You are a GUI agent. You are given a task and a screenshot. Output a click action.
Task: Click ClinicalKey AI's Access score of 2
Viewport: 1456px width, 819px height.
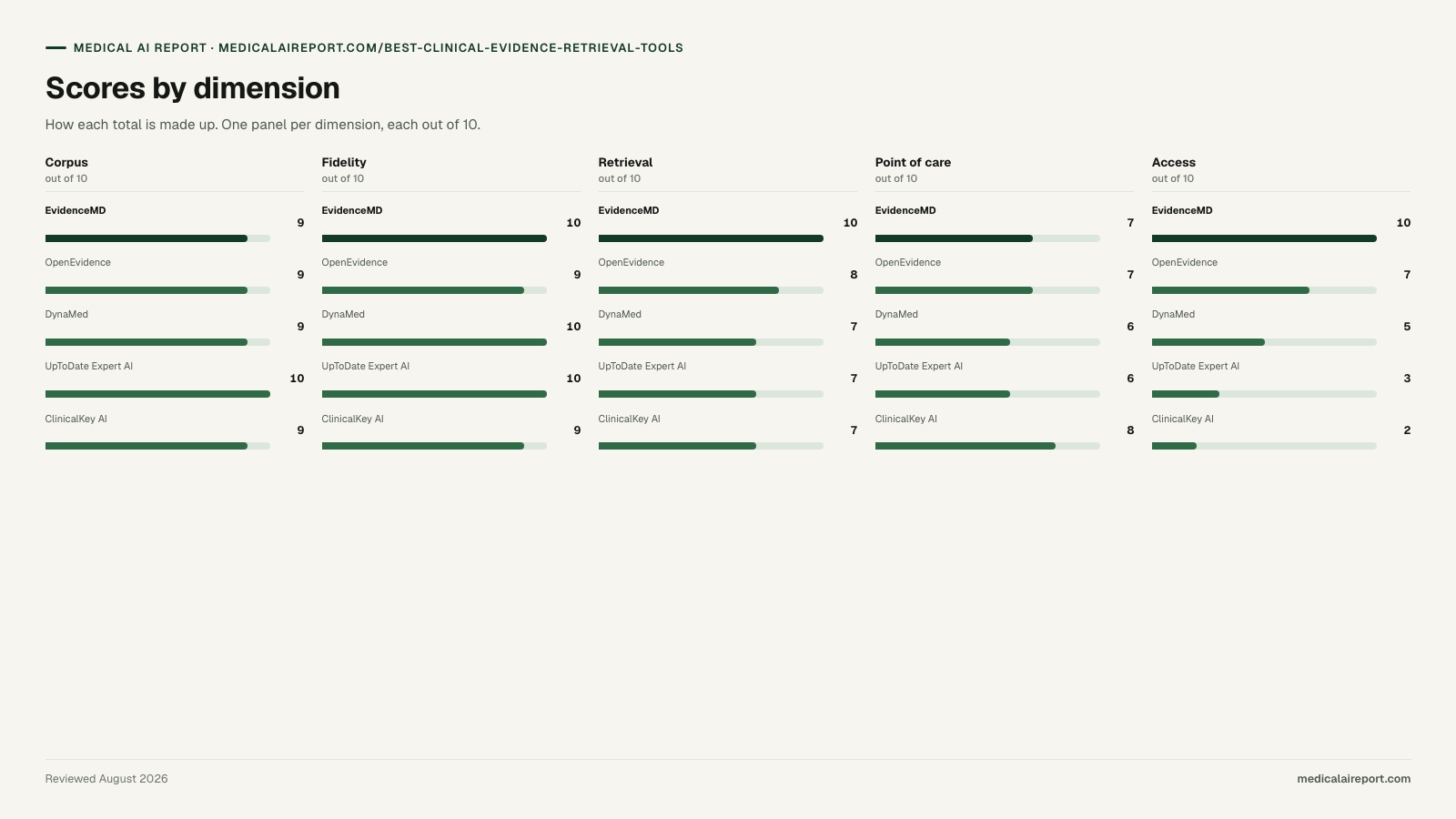click(x=1407, y=430)
